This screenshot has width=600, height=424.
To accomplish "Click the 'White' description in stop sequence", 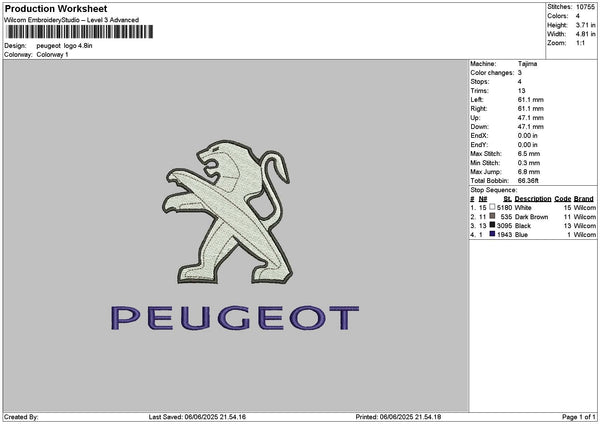I will click(523, 207).
